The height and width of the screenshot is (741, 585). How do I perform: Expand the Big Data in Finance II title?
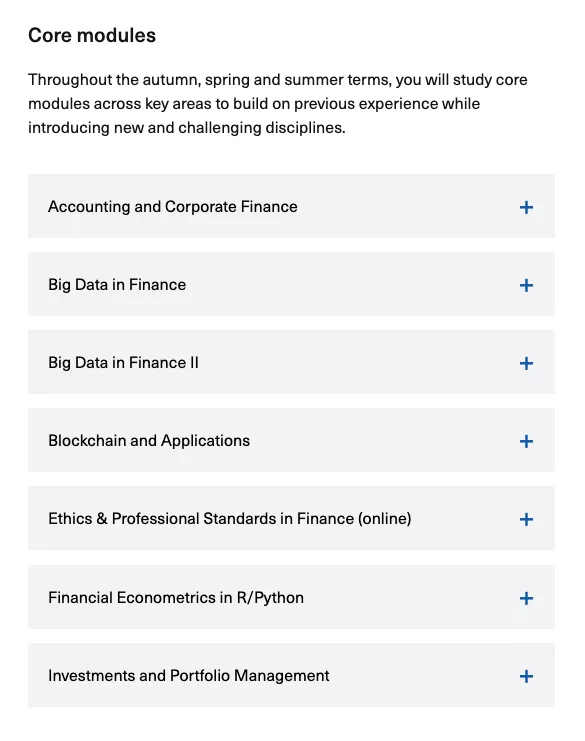(x=123, y=362)
